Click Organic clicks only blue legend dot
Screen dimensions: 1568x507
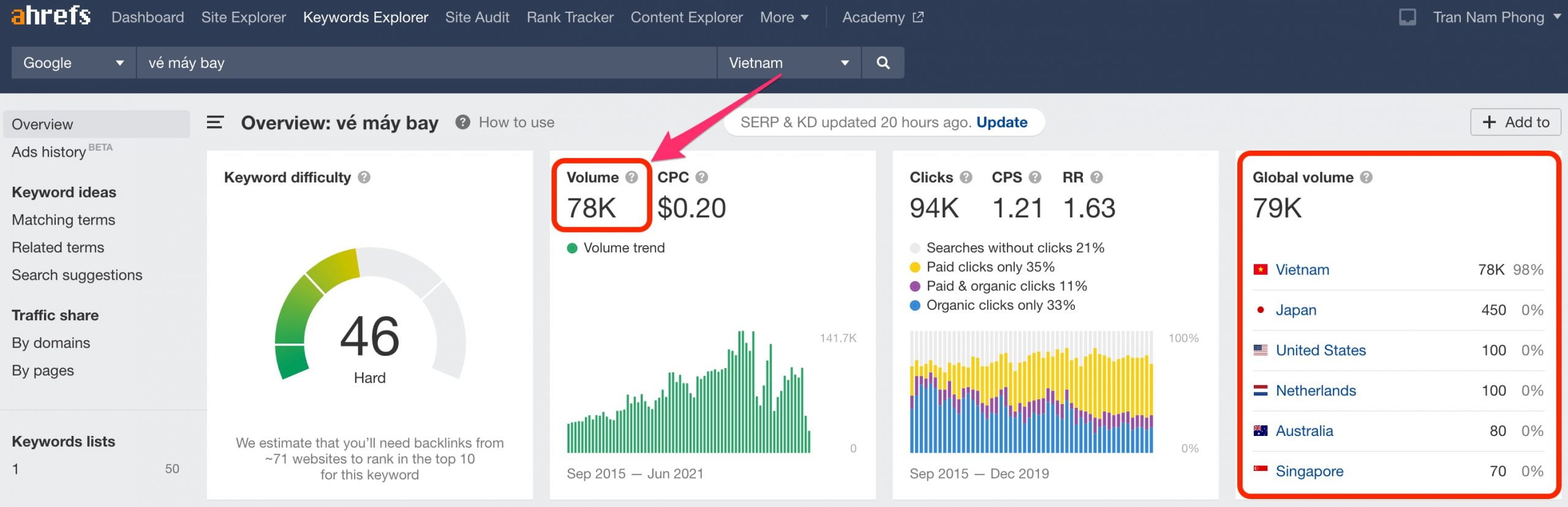915,305
